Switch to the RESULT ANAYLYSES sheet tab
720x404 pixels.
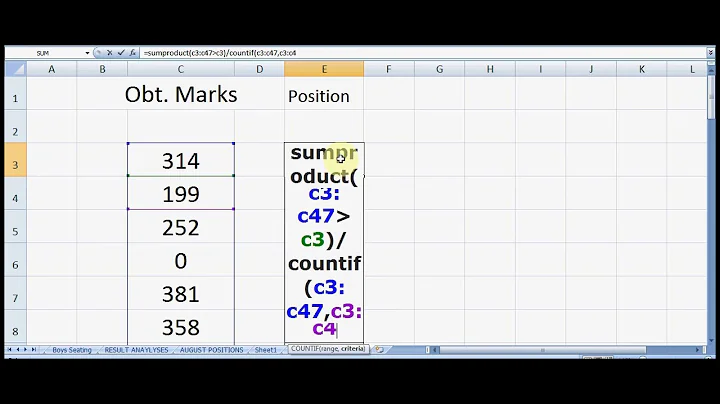coord(136,350)
